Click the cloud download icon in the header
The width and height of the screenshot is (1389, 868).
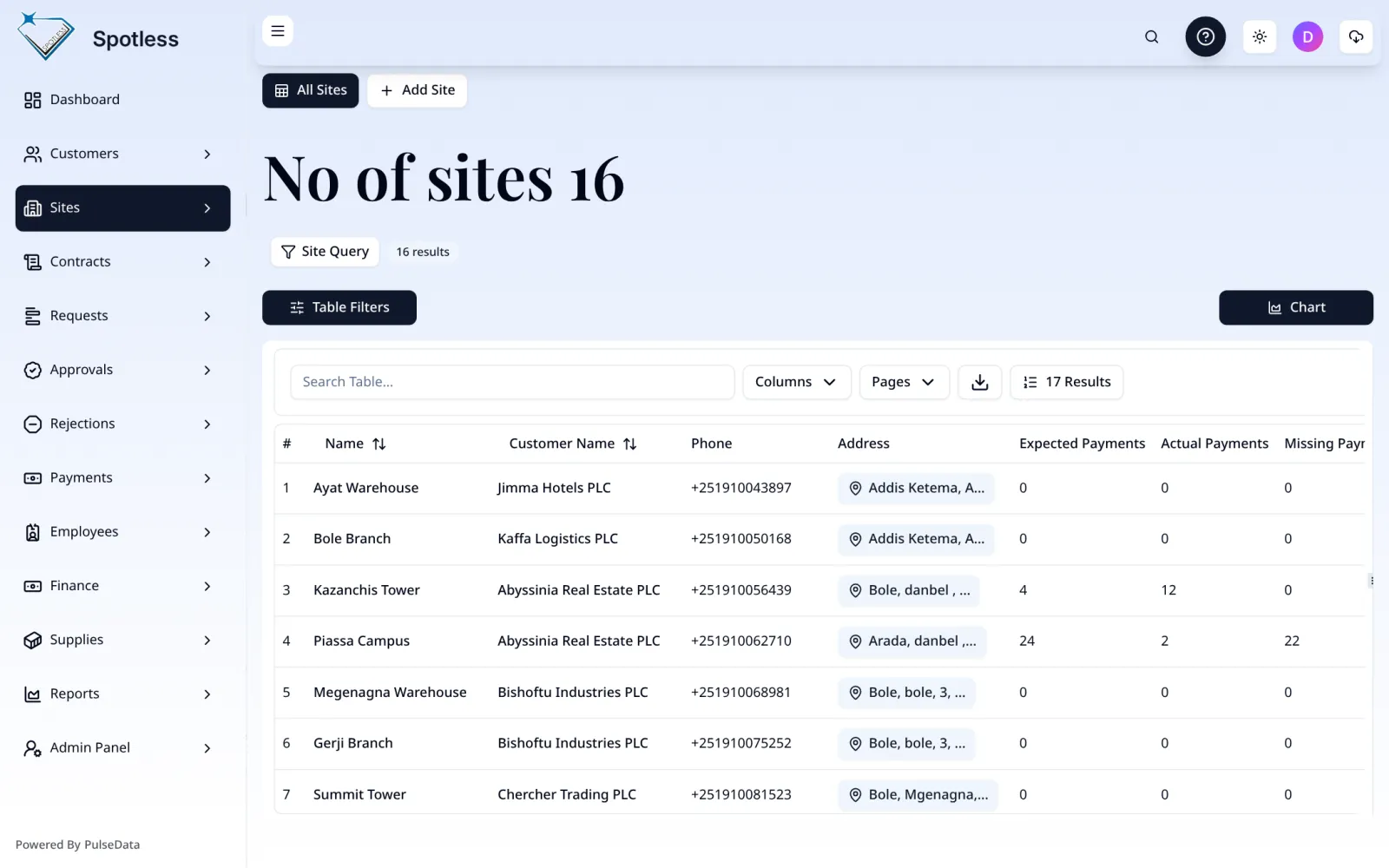(x=1355, y=36)
